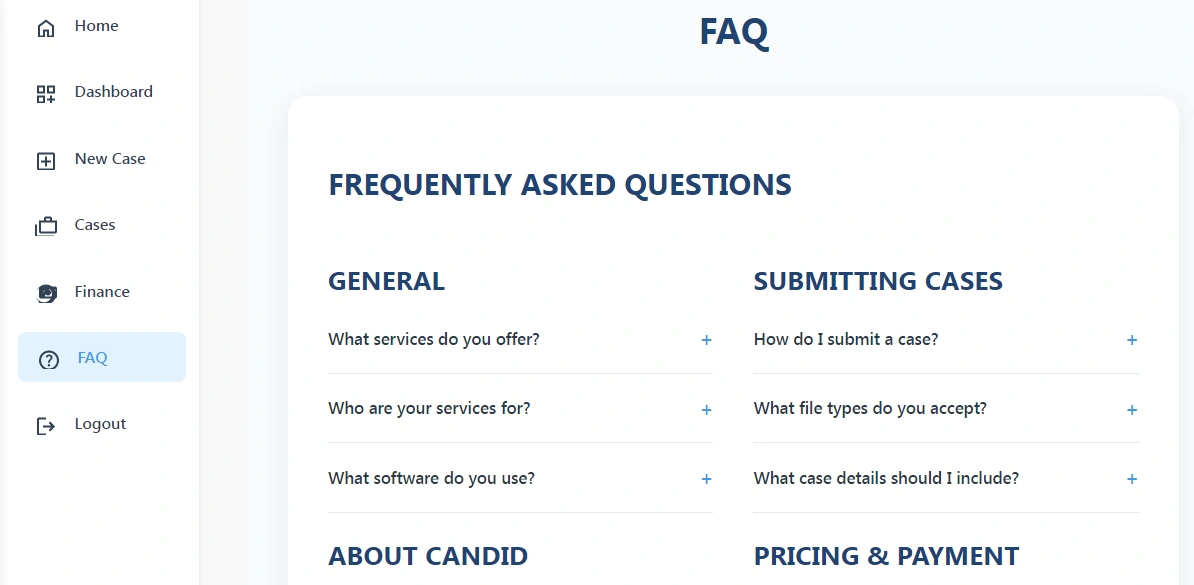Screen dimensions: 1194x585
Task: Expand 'What services do you offer?' plus
Action: tap(706, 340)
